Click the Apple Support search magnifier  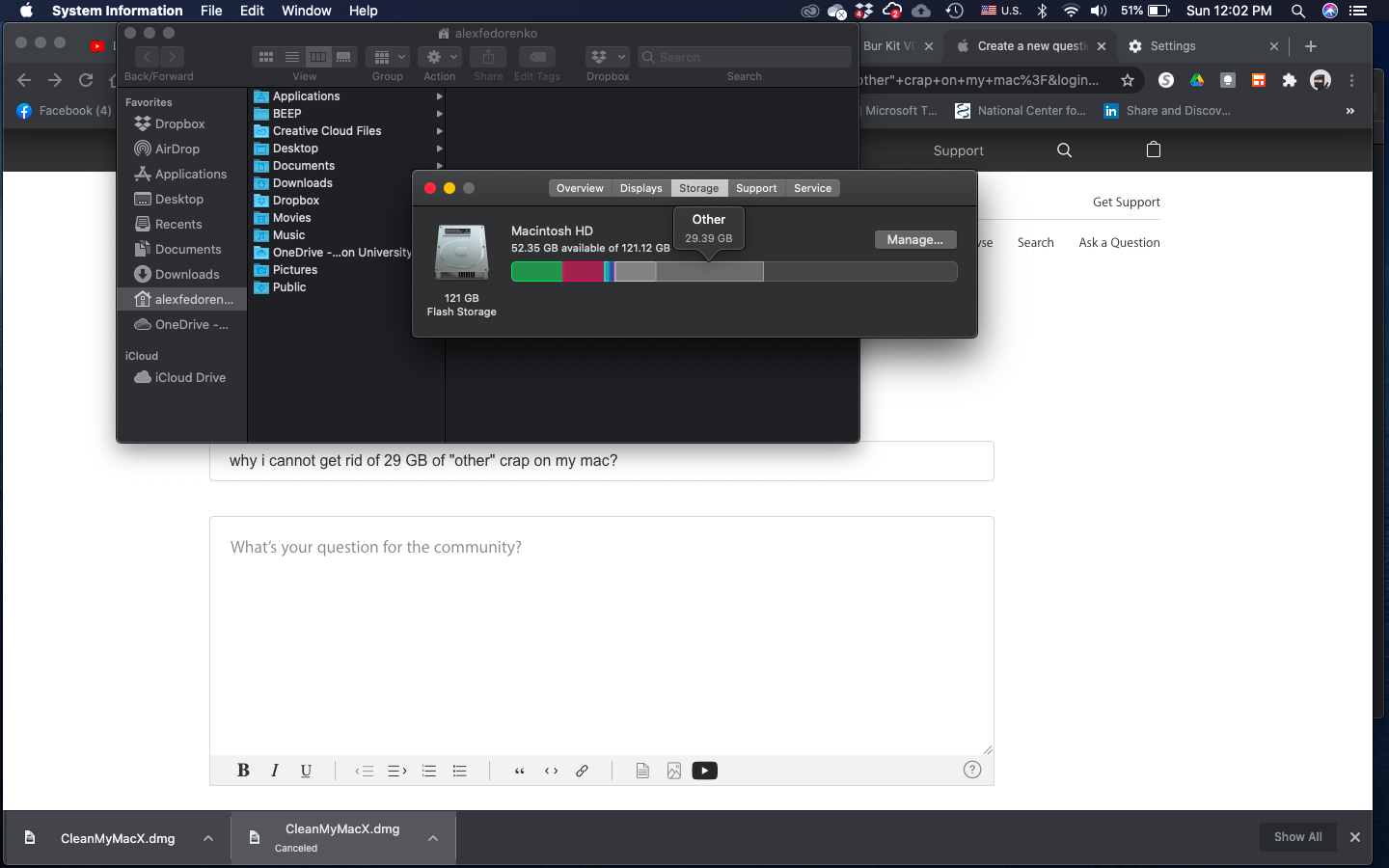pos(1065,150)
